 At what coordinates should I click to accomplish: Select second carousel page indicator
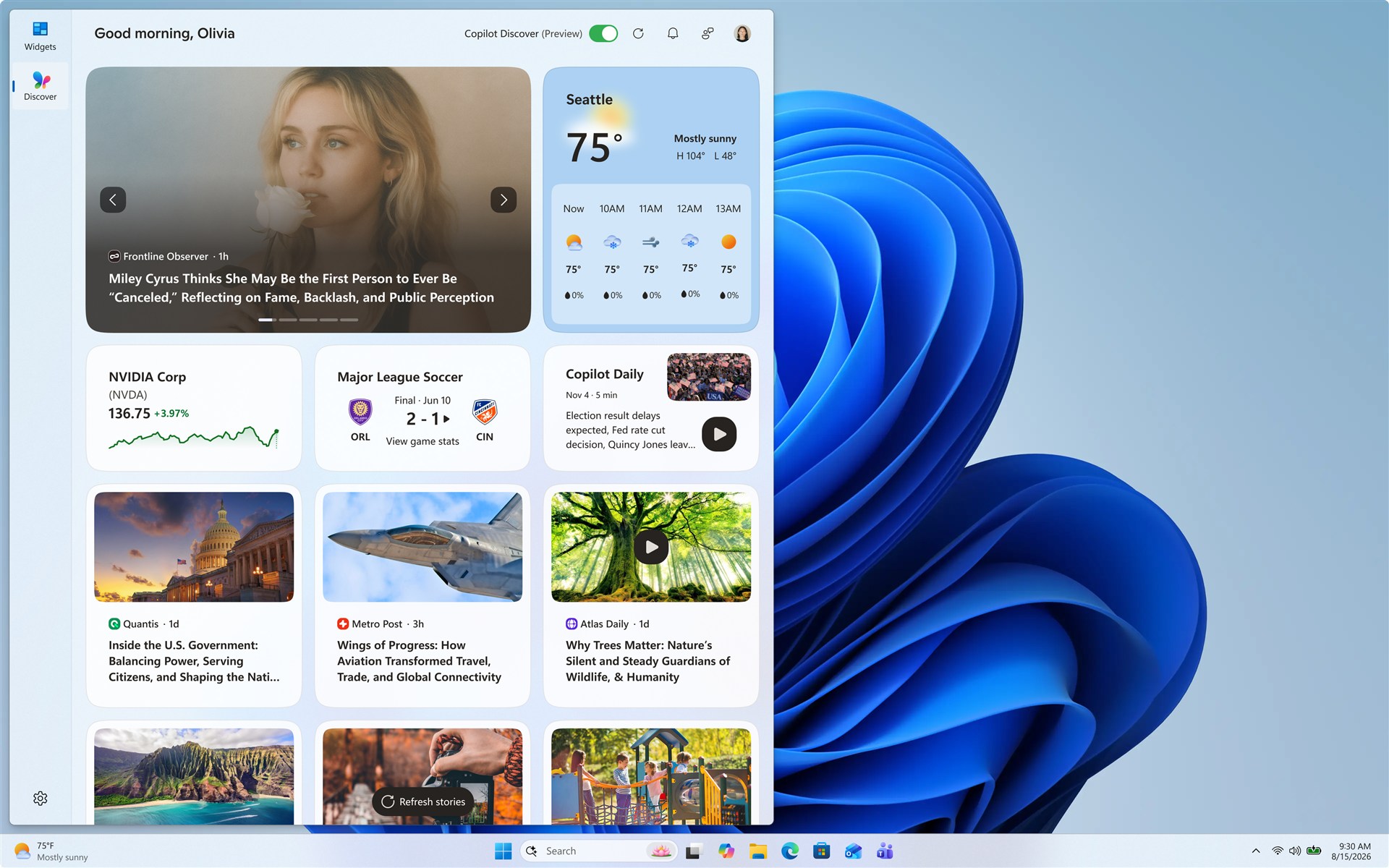[x=288, y=320]
